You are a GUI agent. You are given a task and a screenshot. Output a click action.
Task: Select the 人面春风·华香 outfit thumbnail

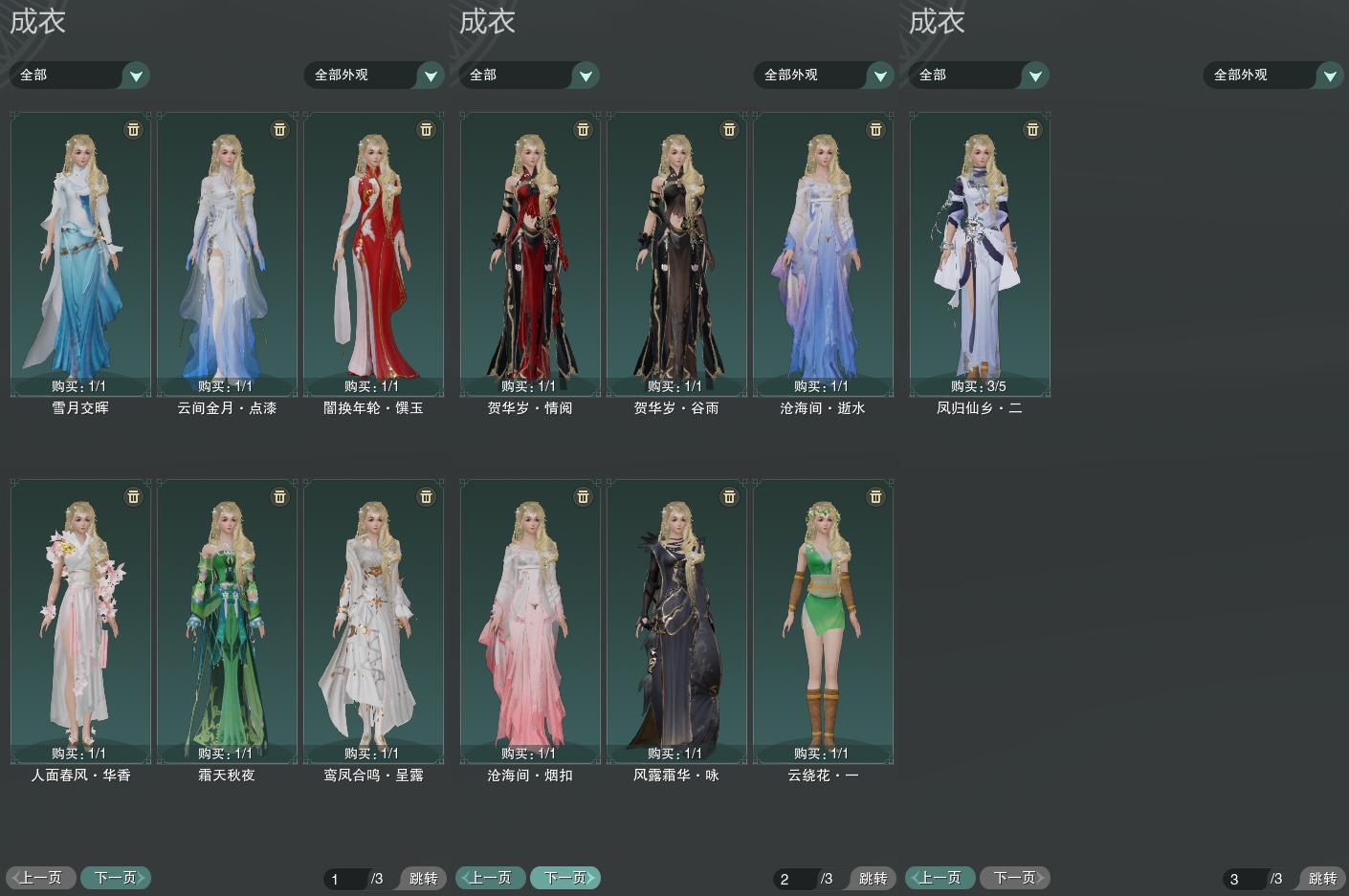80,622
